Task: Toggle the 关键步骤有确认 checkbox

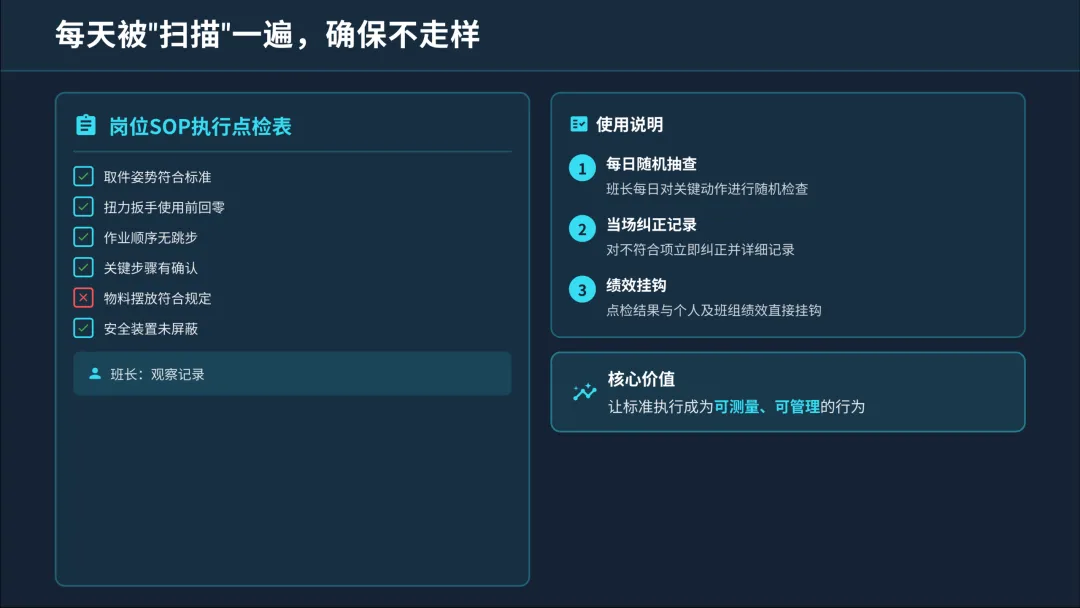Action: [83, 267]
